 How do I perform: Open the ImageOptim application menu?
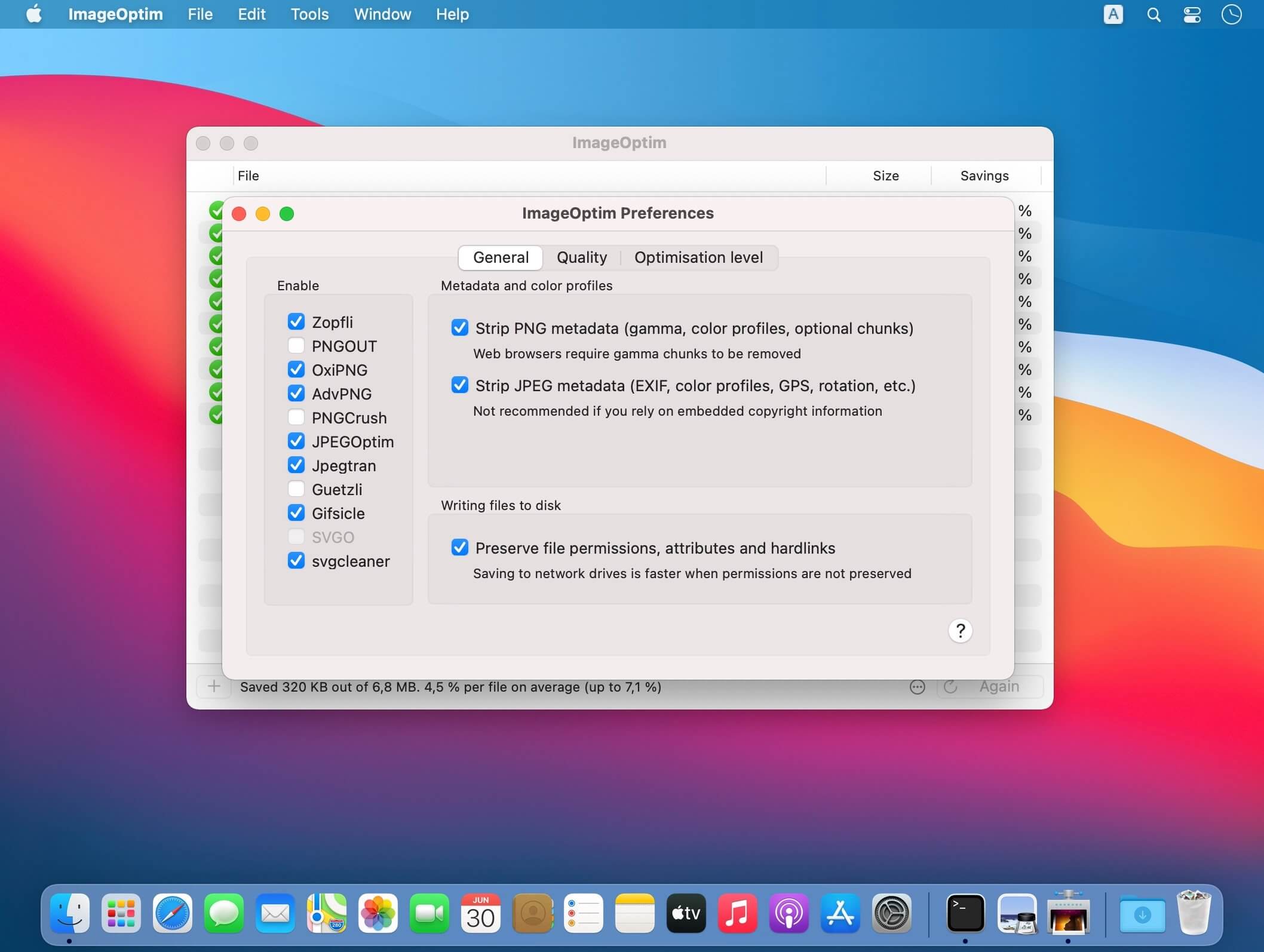click(x=115, y=14)
